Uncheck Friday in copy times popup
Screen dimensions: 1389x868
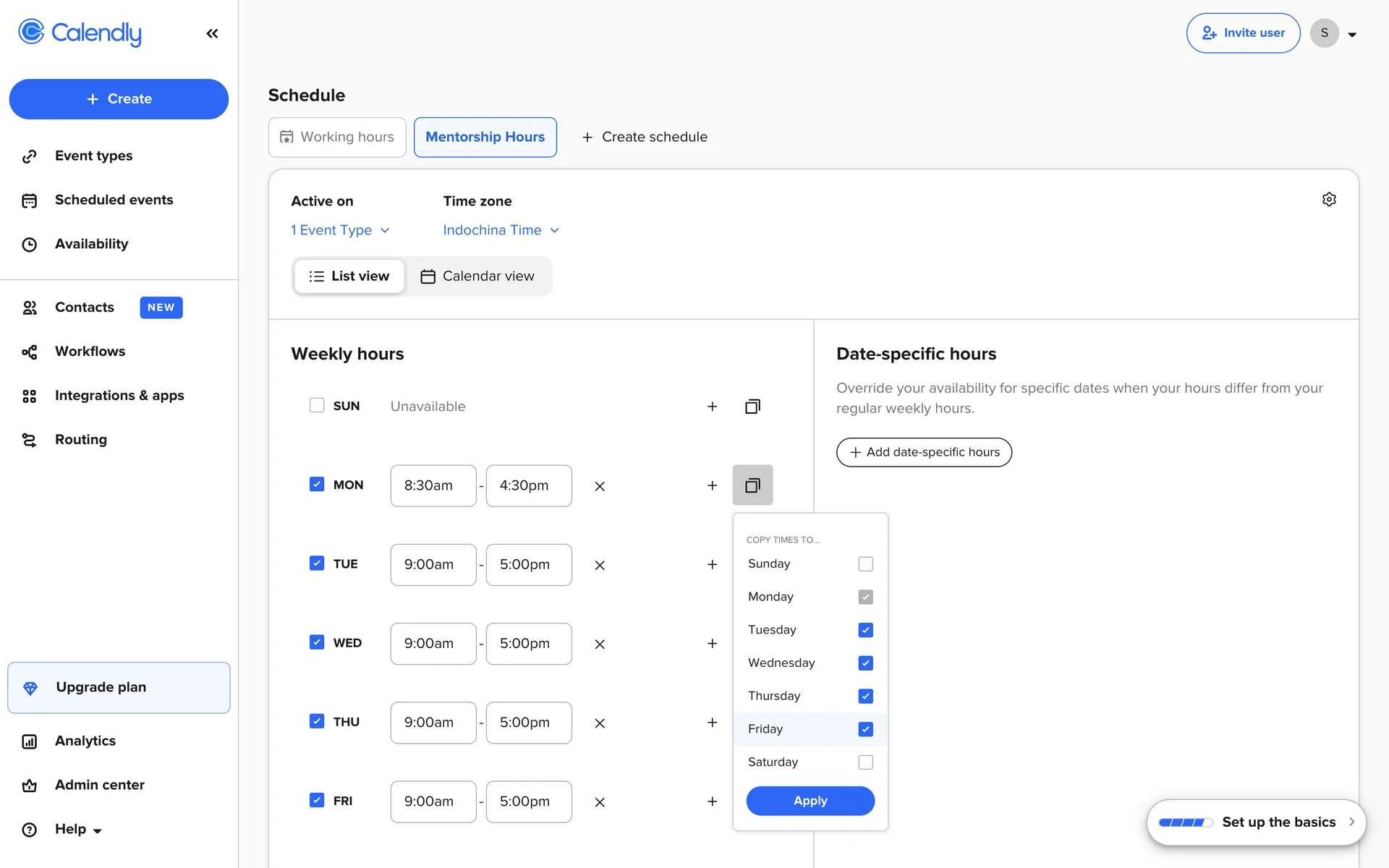[865, 729]
